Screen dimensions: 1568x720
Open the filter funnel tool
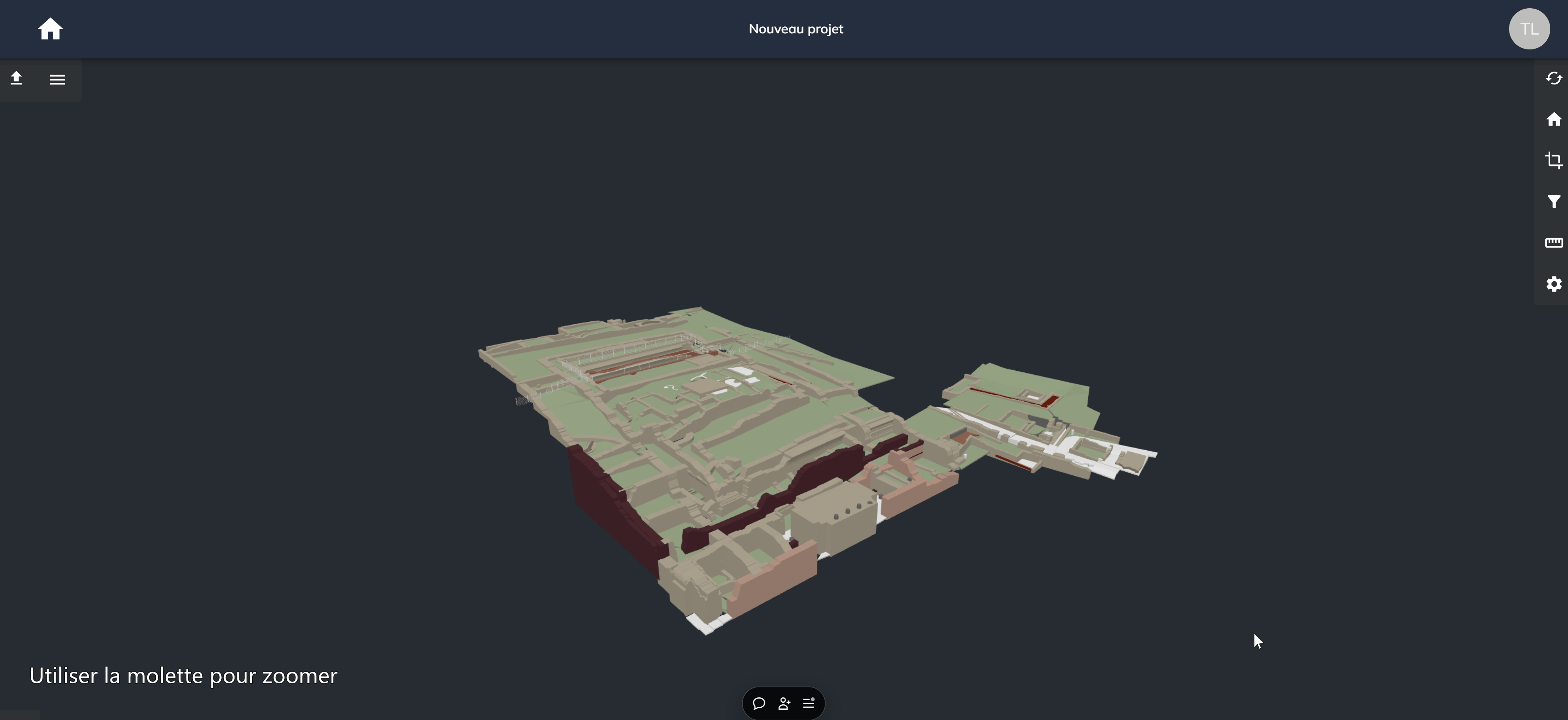tap(1554, 201)
